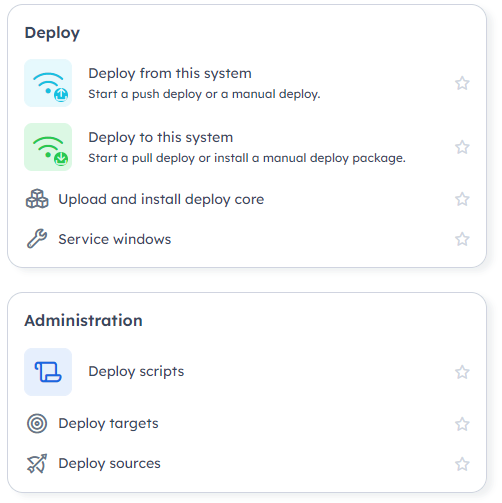Viewport: 502px width, 503px height.
Task: Click the blue scroll Deploy scripts icon
Action: click(48, 372)
